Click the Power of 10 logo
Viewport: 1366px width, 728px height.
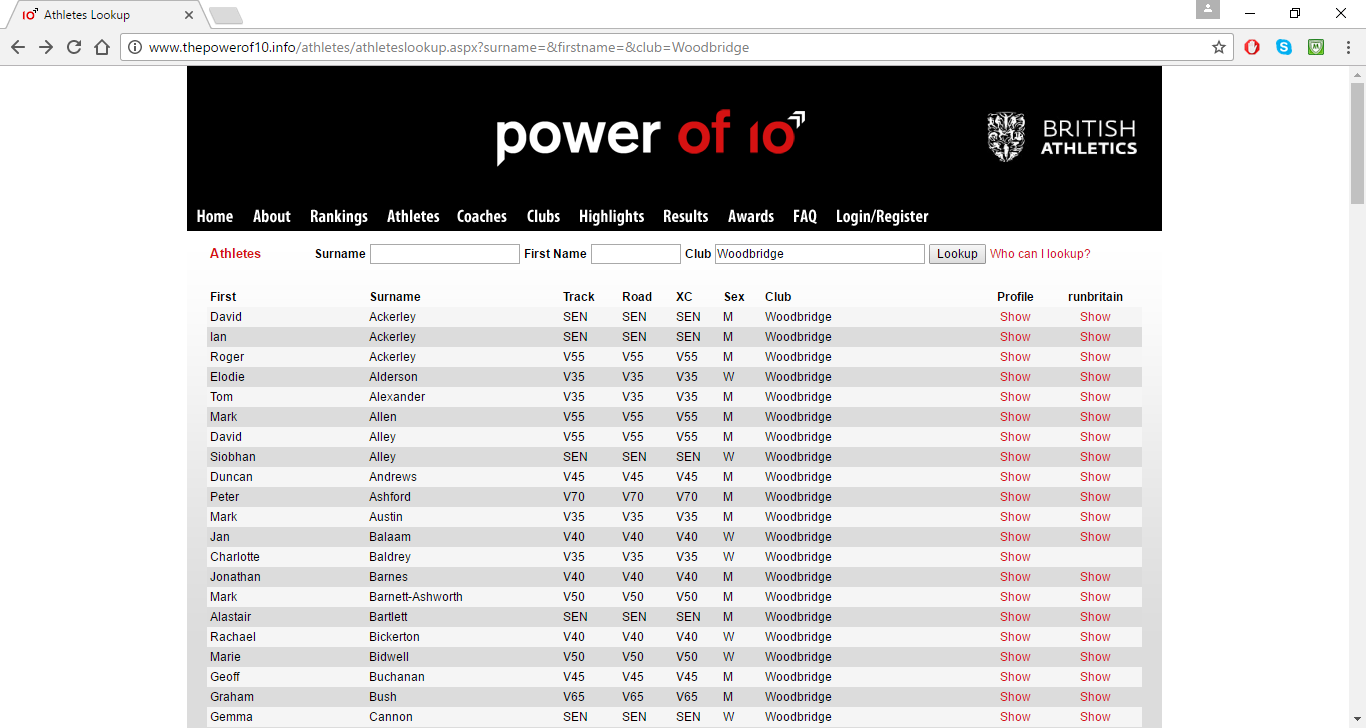[650, 136]
